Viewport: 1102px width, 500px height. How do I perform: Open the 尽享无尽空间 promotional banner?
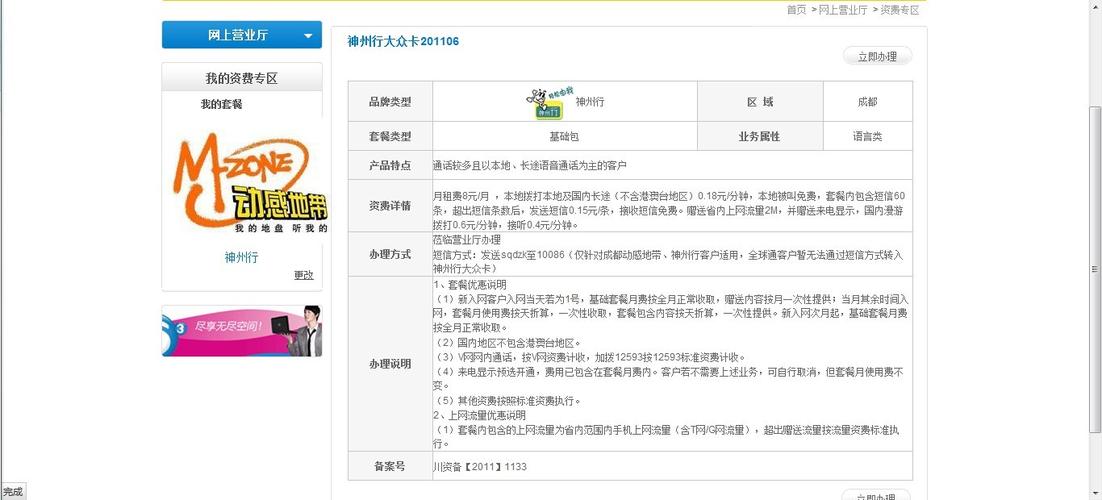(242, 331)
